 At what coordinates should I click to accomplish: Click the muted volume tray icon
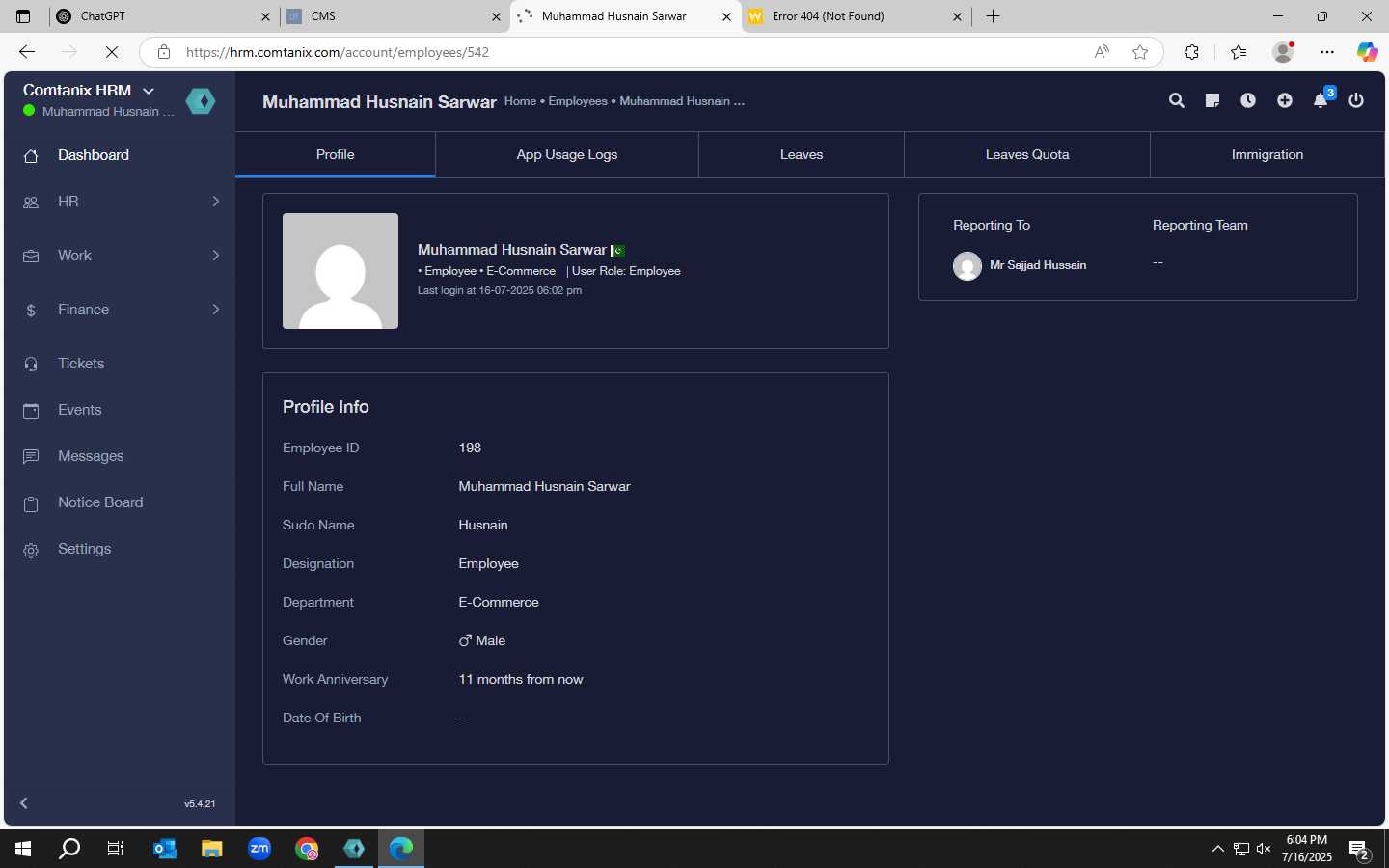coord(1264,849)
